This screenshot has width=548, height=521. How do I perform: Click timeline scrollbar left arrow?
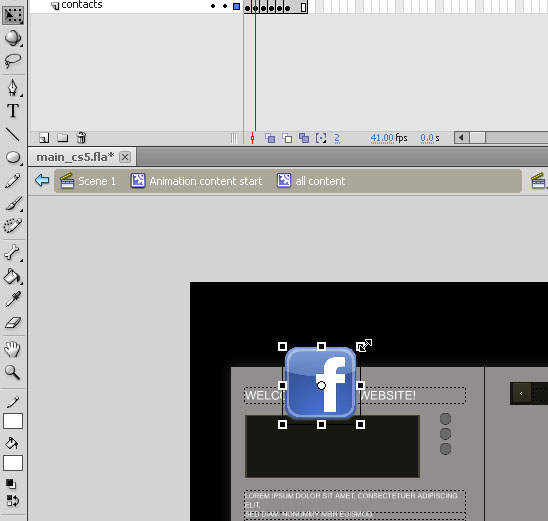[461, 138]
